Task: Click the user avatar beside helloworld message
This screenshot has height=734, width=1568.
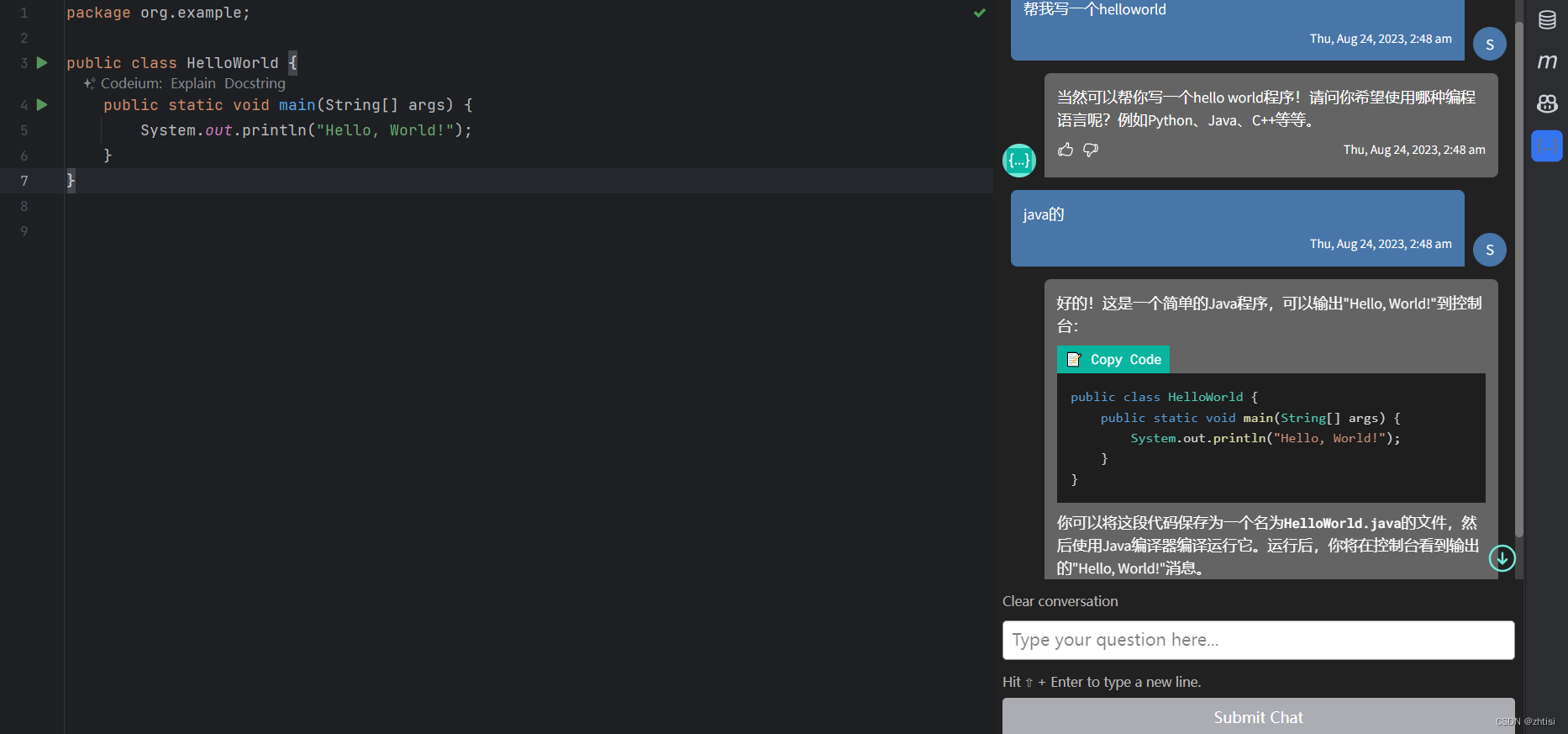Action: point(1490,44)
